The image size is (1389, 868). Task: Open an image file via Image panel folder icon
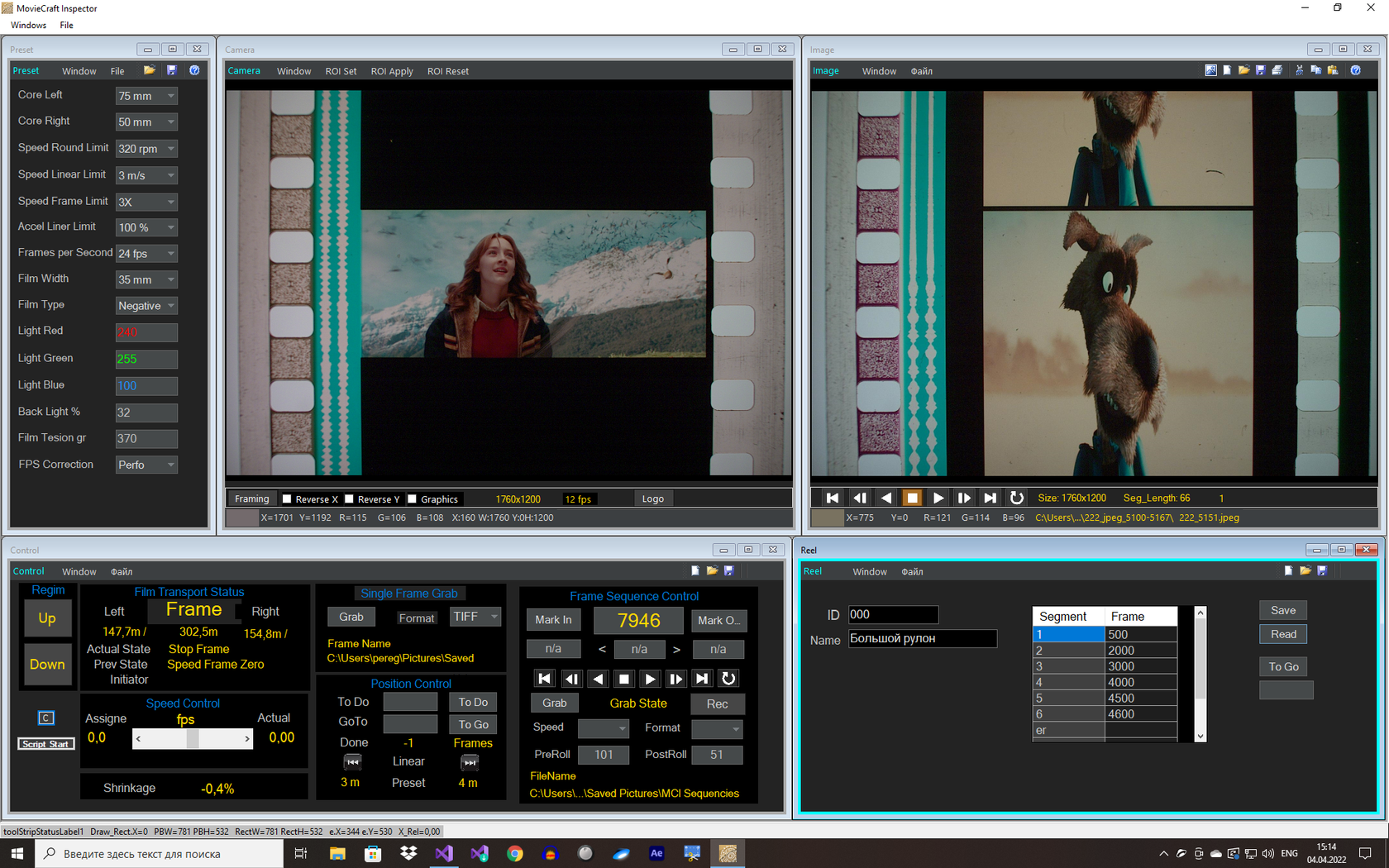[x=1243, y=71]
